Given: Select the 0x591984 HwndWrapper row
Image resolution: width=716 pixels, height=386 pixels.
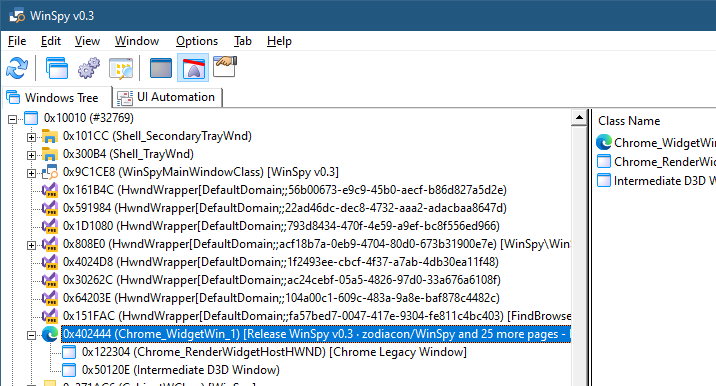Looking at the screenshot, I should coord(284,208).
